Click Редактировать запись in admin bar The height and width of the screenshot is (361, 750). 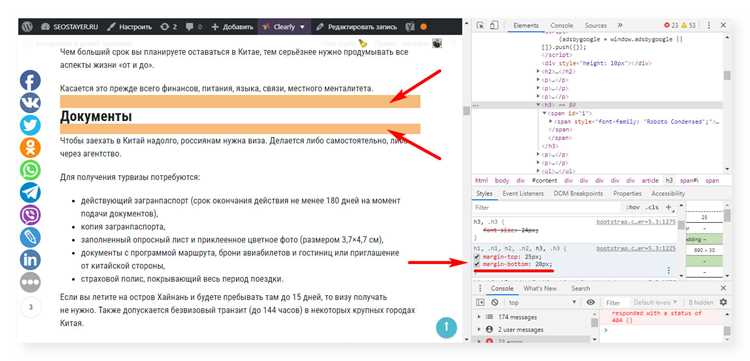click(x=356, y=27)
